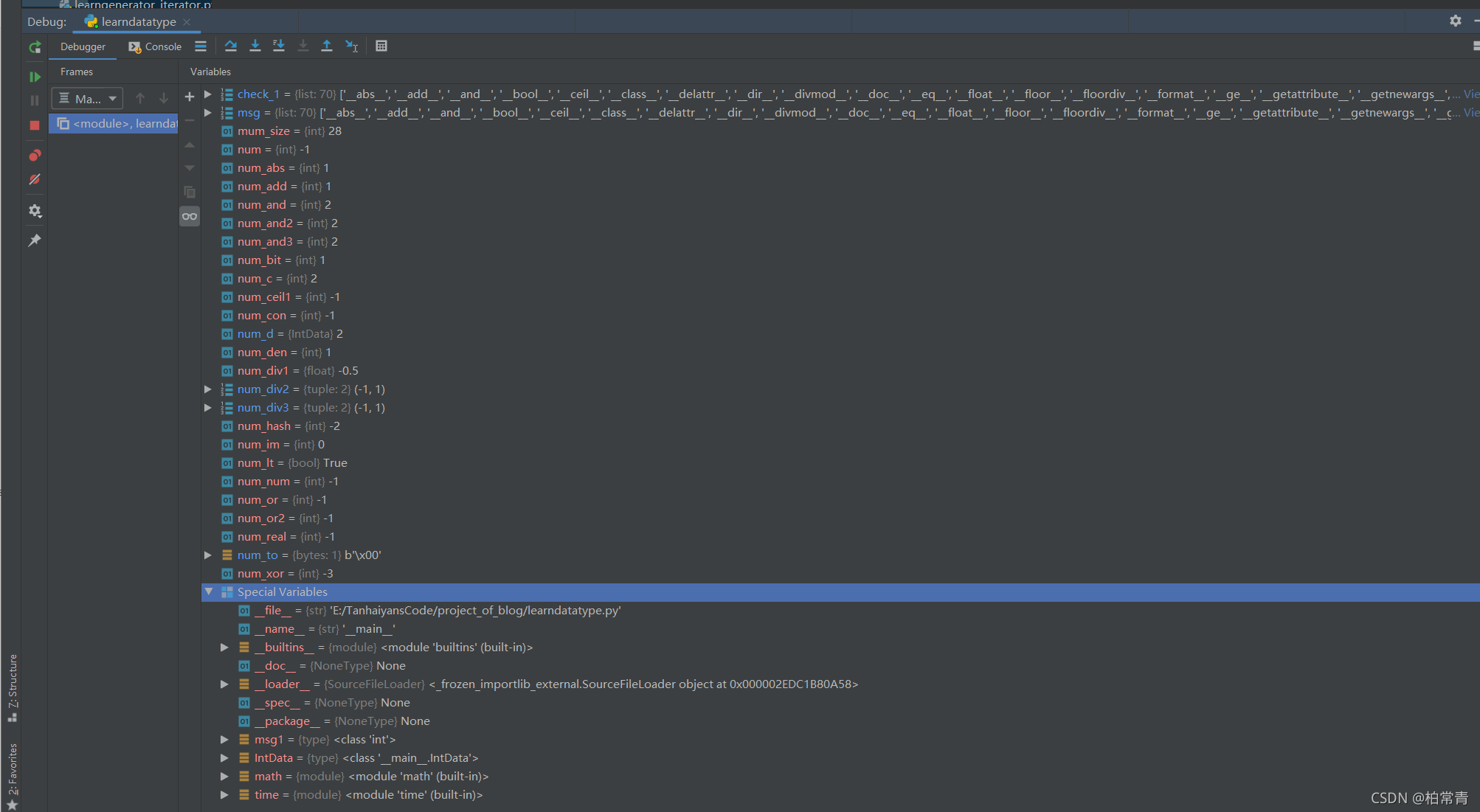Select the __package__ variable row
The height and width of the screenshot is (812, 1480).
[840, 721]
